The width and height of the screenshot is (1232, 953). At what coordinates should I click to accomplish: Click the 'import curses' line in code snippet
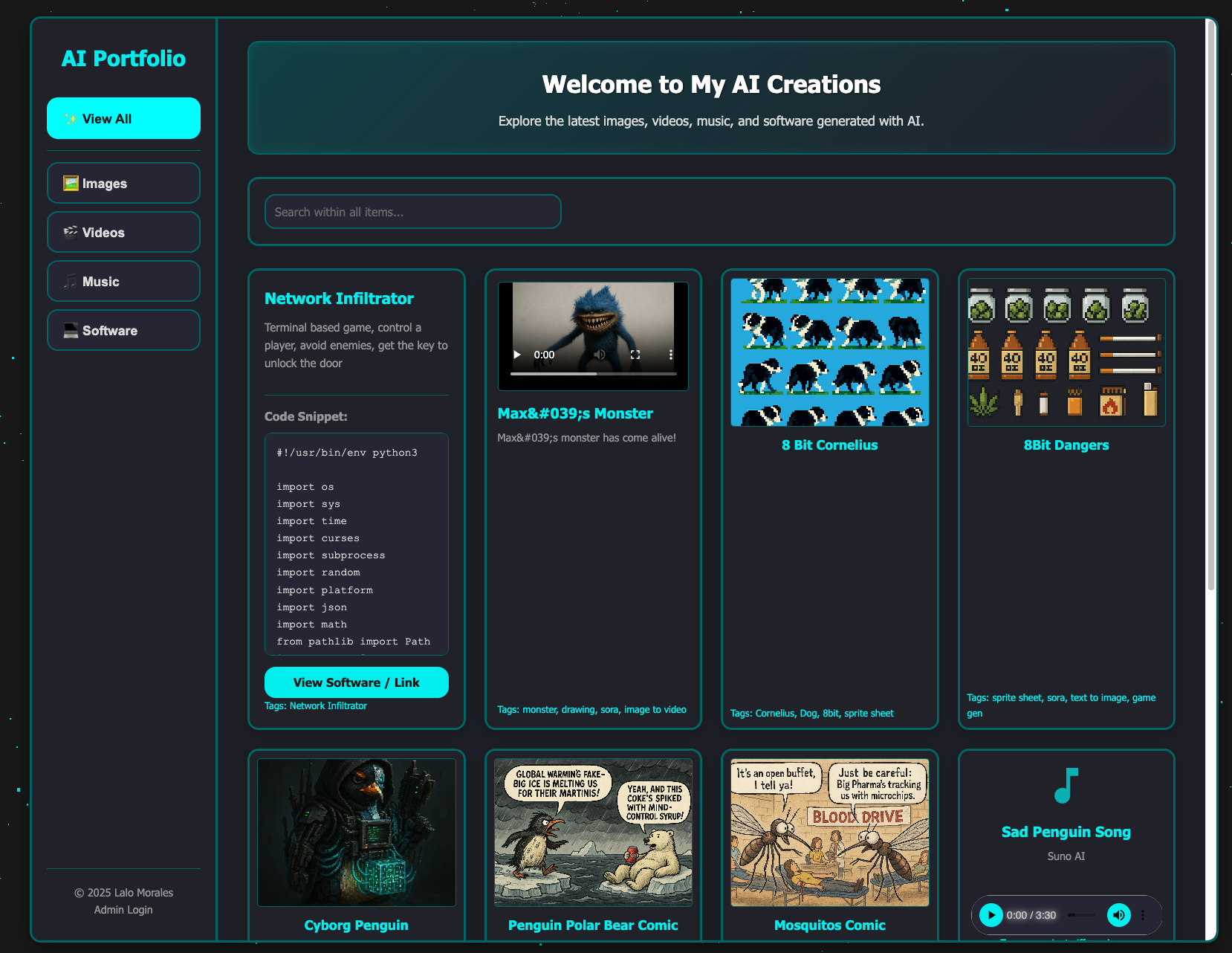318,538
